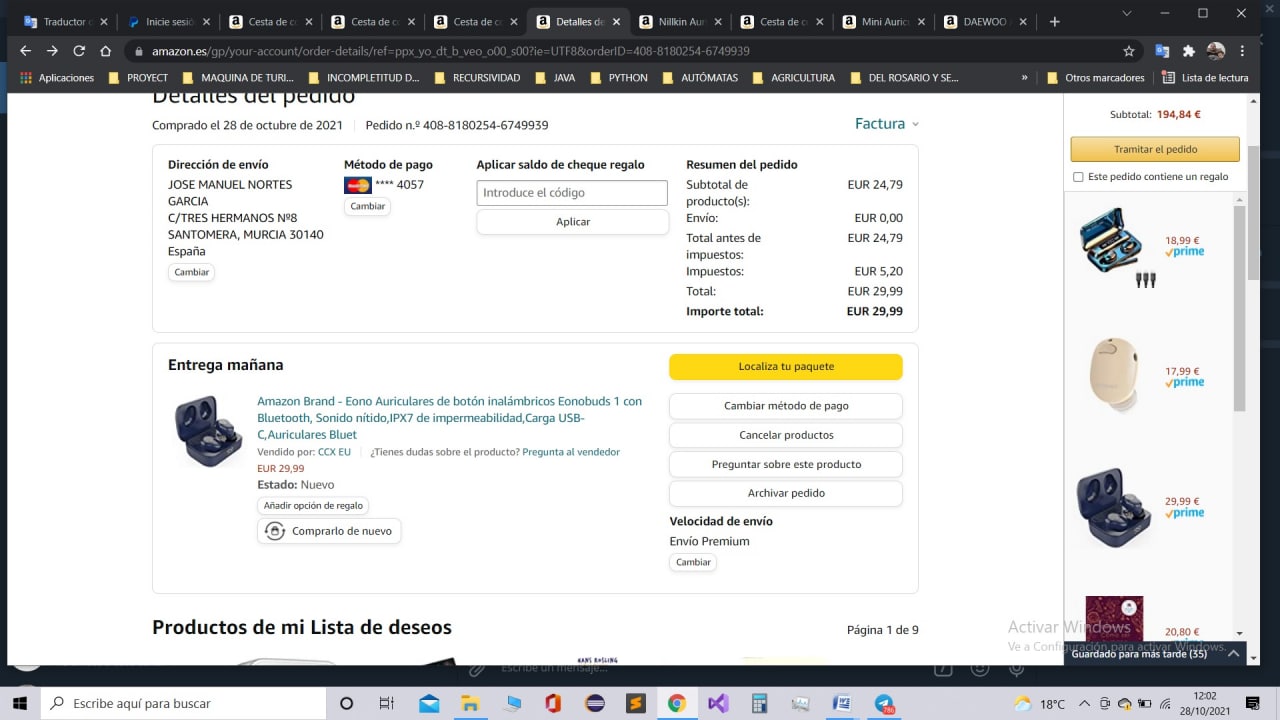Check 'Este pedido contiene un regalo' box
The width and height of the screenshot is (1280, 720).
(x=1078, y=177)
